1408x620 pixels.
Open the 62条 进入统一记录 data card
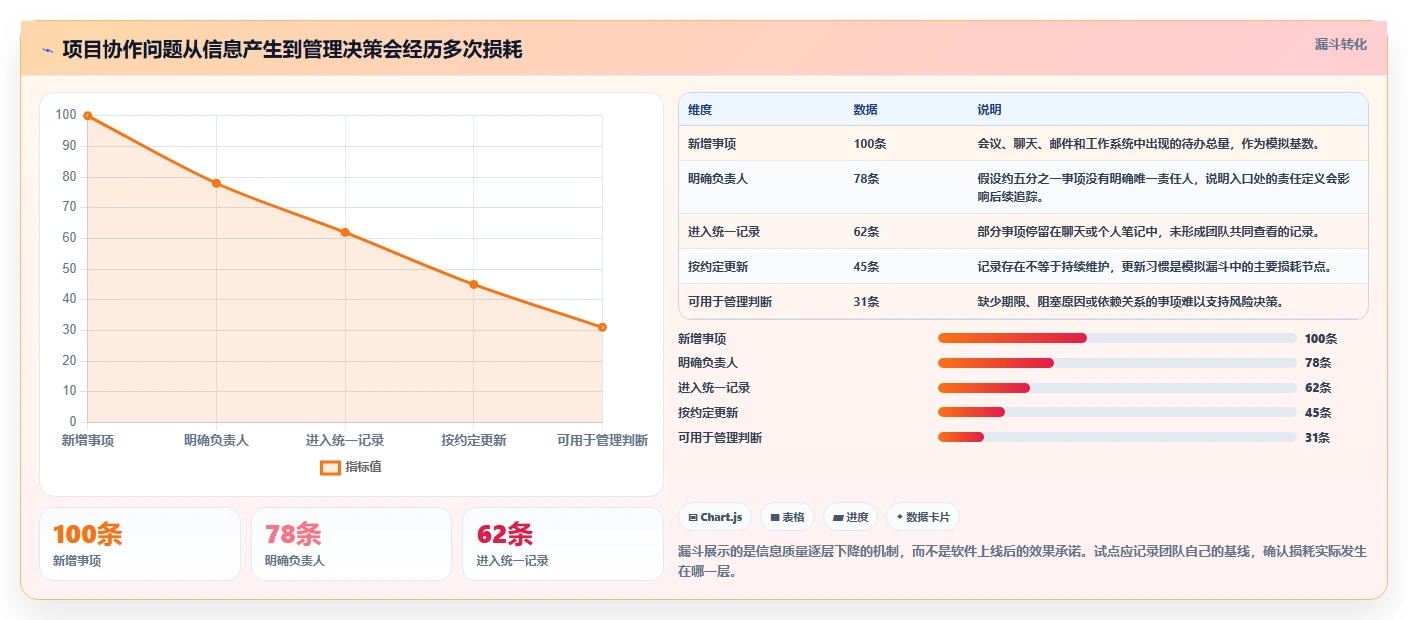pyautogui.click(x=563, y=544)
